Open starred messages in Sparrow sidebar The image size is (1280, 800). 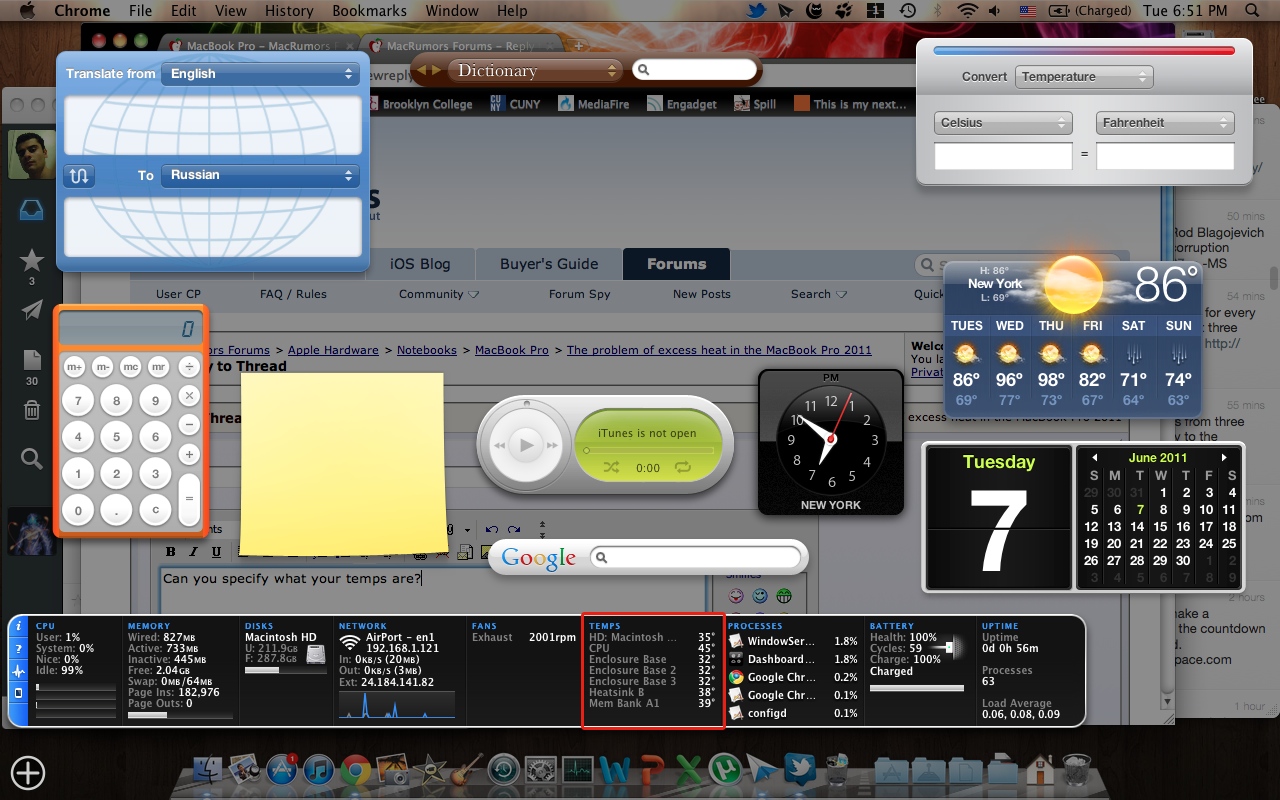[32, 261]
